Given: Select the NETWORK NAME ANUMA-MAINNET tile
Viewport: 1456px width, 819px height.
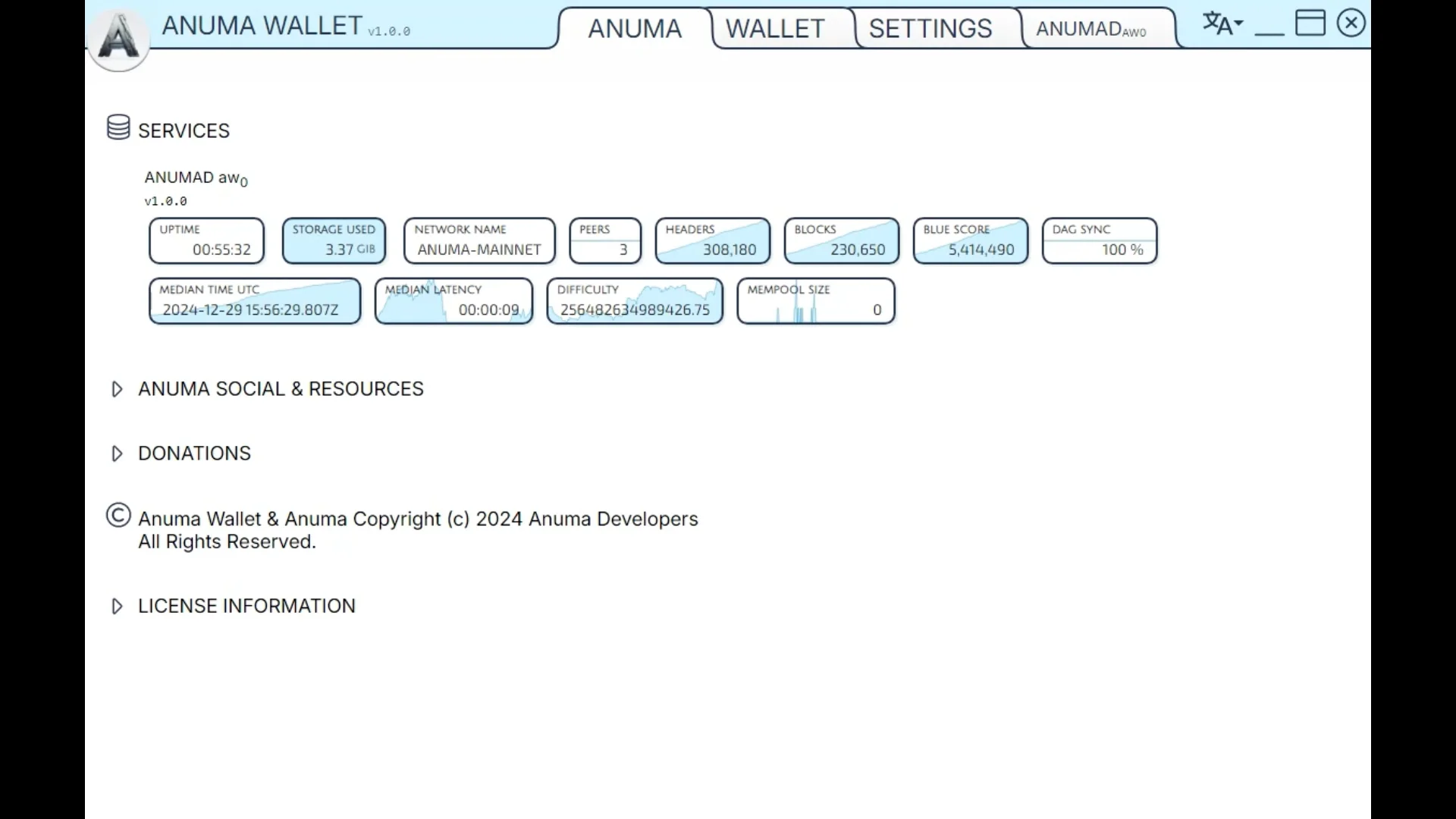Looking at the screenshot, I should pos(479,240).
